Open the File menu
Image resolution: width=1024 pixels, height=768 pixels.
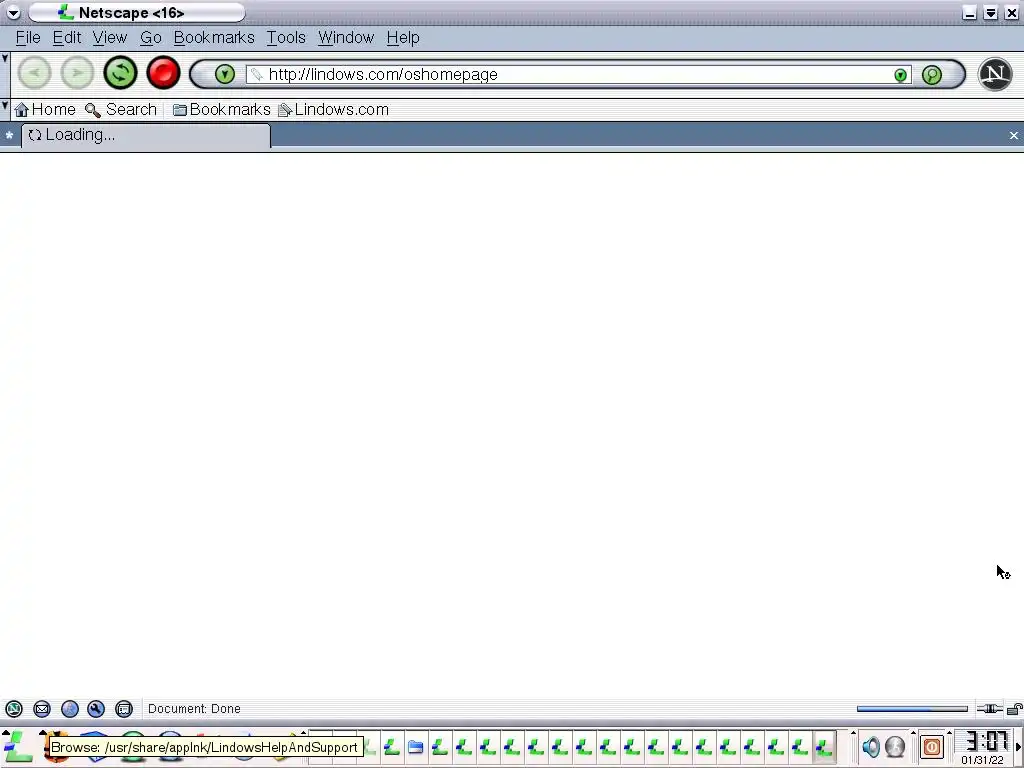(28, 38)
